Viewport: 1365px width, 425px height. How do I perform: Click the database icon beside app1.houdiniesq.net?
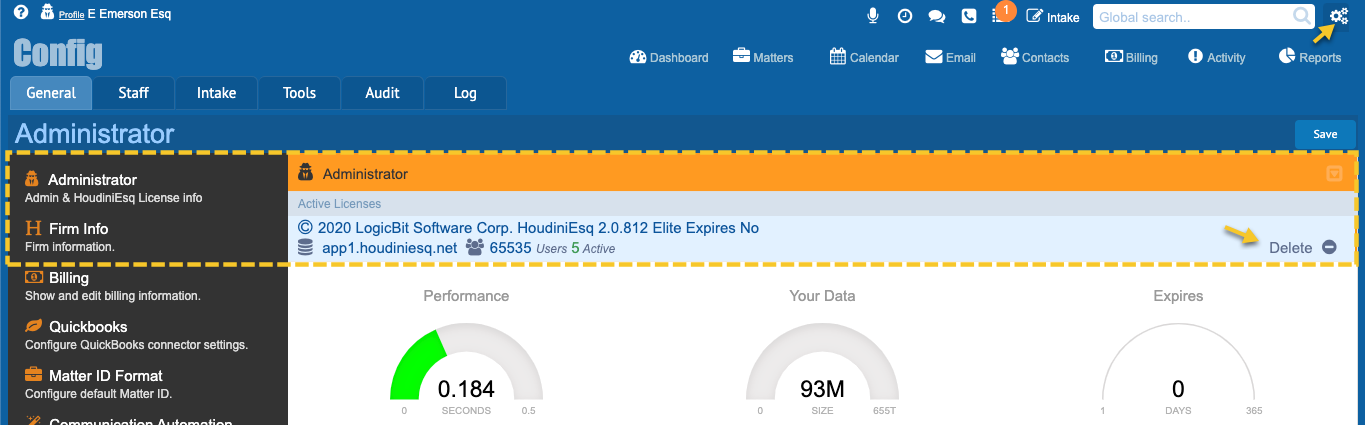[305, 248]
